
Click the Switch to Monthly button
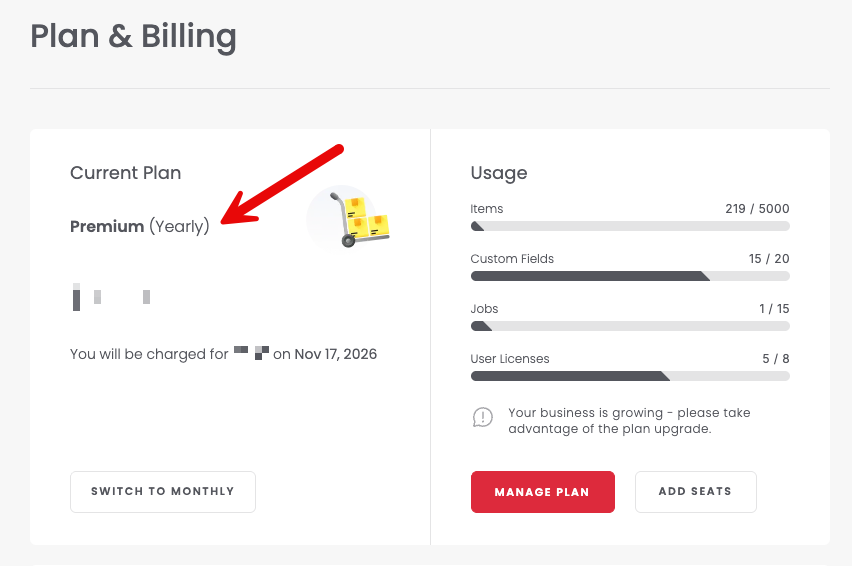pos(162,492)
